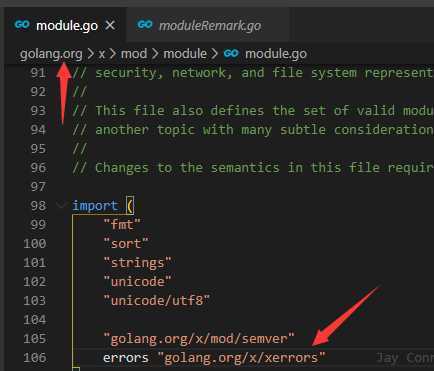Click the Go icon on module.go tab
Image resolution: width=434 pixels, height=371 pixels.
point(22,25)
